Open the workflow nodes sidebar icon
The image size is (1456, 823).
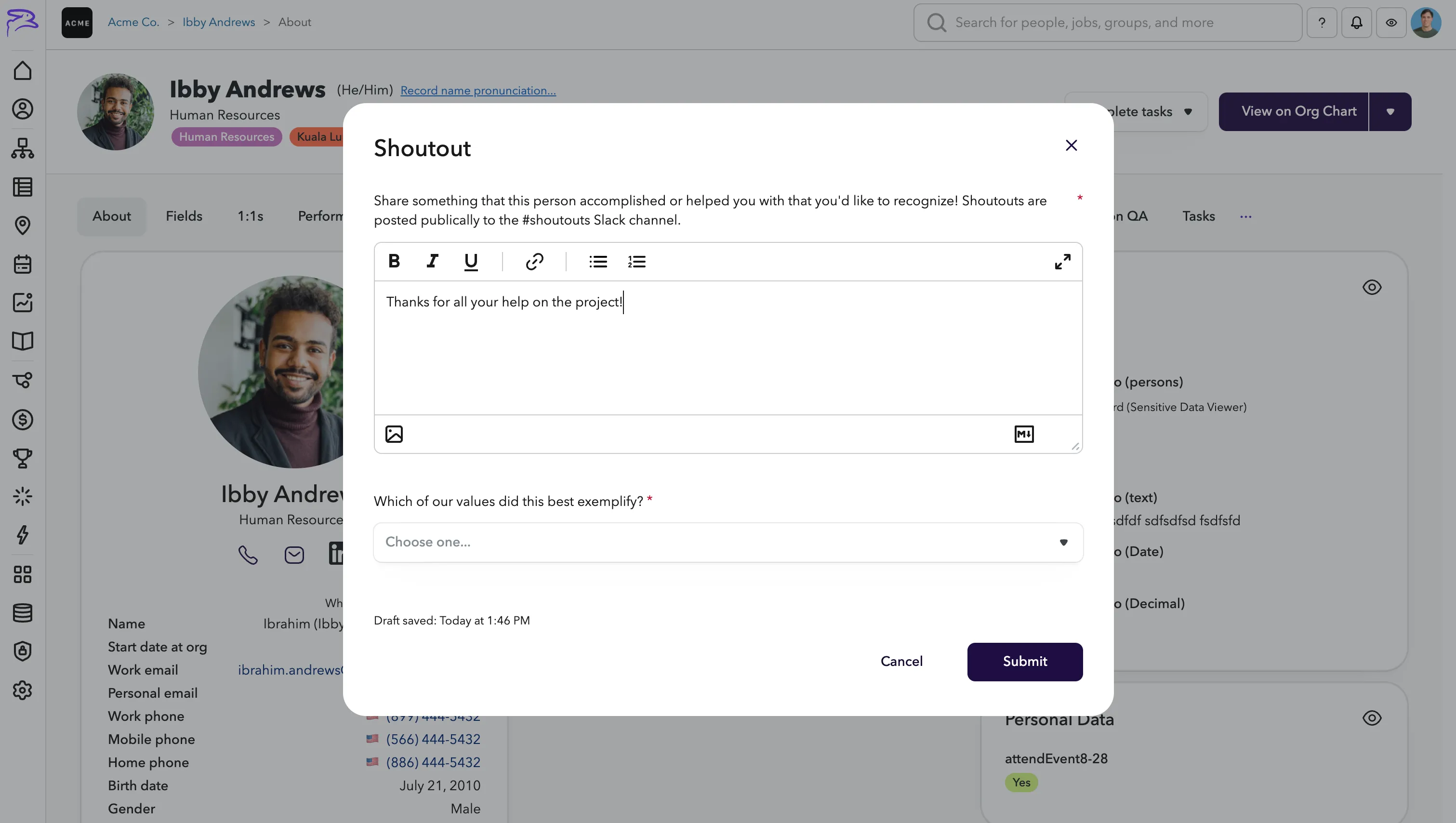(x=23, y=380)
